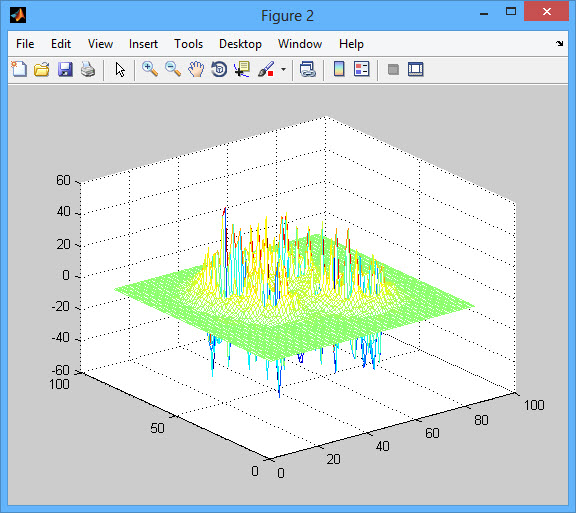This screenshot has width=576, height=513.
Task: Click the Link Plot icon
Action: tap(307, 69)
